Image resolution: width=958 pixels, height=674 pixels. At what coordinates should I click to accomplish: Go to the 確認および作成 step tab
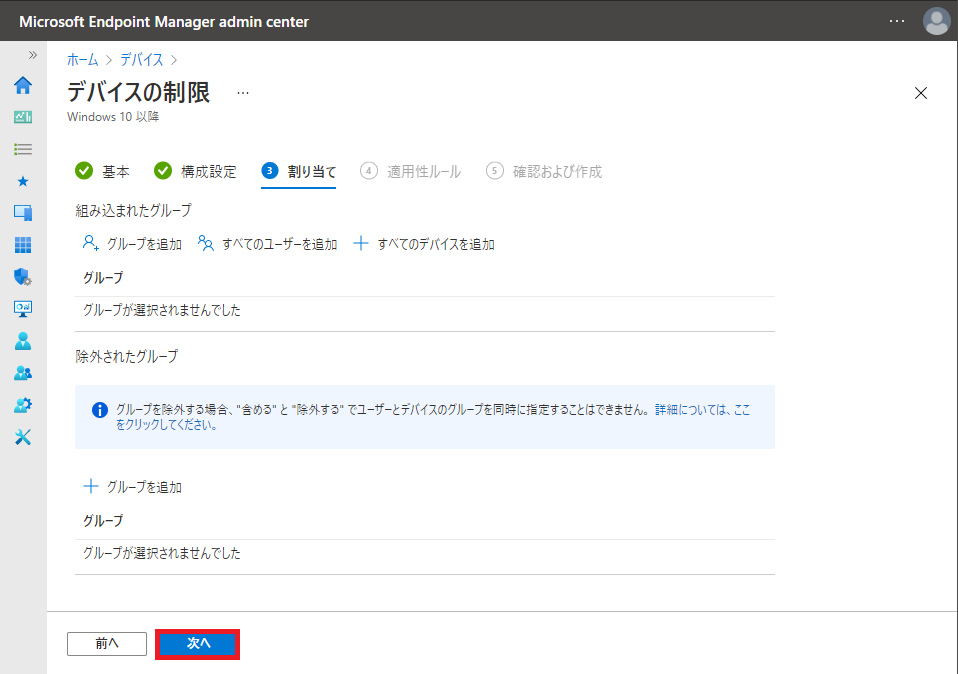pyautogui.click(x=544, y=172)
